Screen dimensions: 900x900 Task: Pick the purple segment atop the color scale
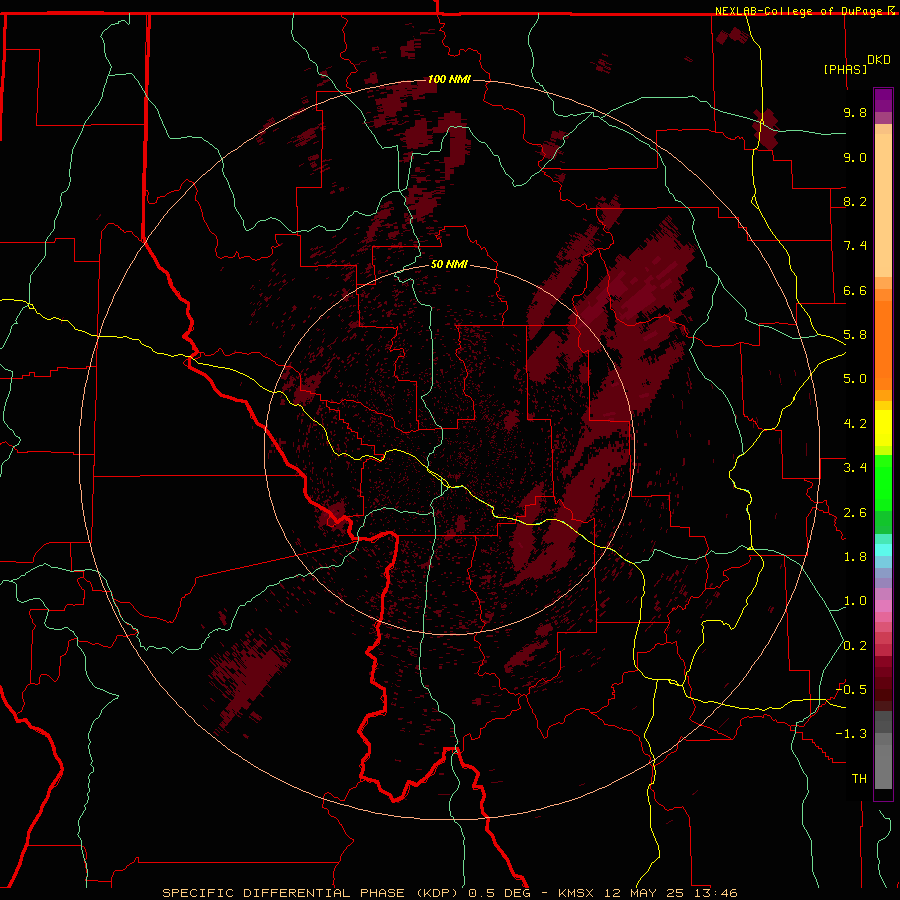883,100
